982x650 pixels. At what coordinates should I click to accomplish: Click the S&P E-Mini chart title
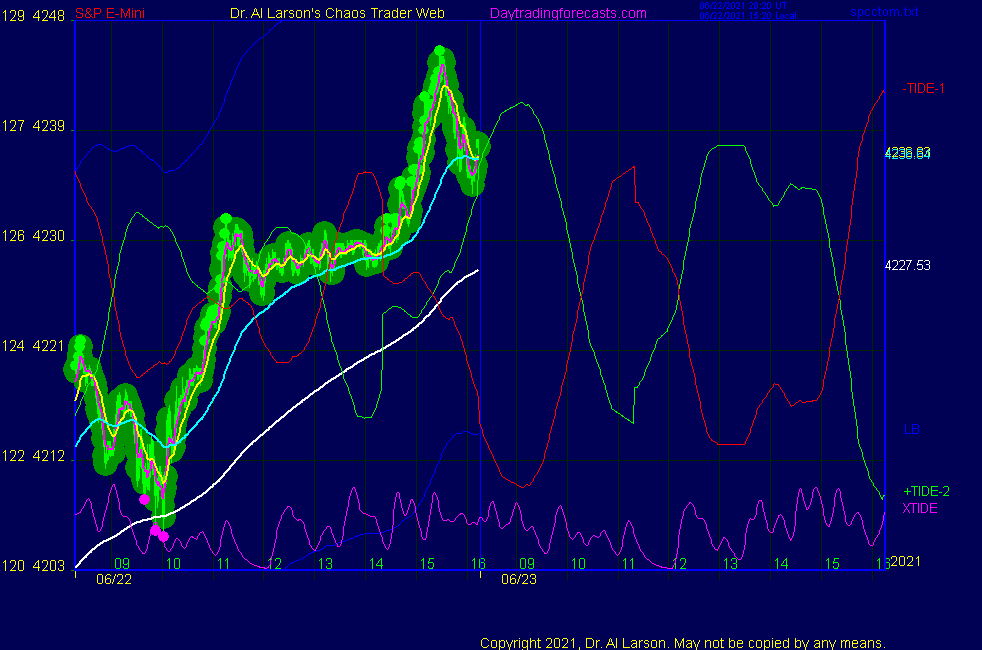110,13
